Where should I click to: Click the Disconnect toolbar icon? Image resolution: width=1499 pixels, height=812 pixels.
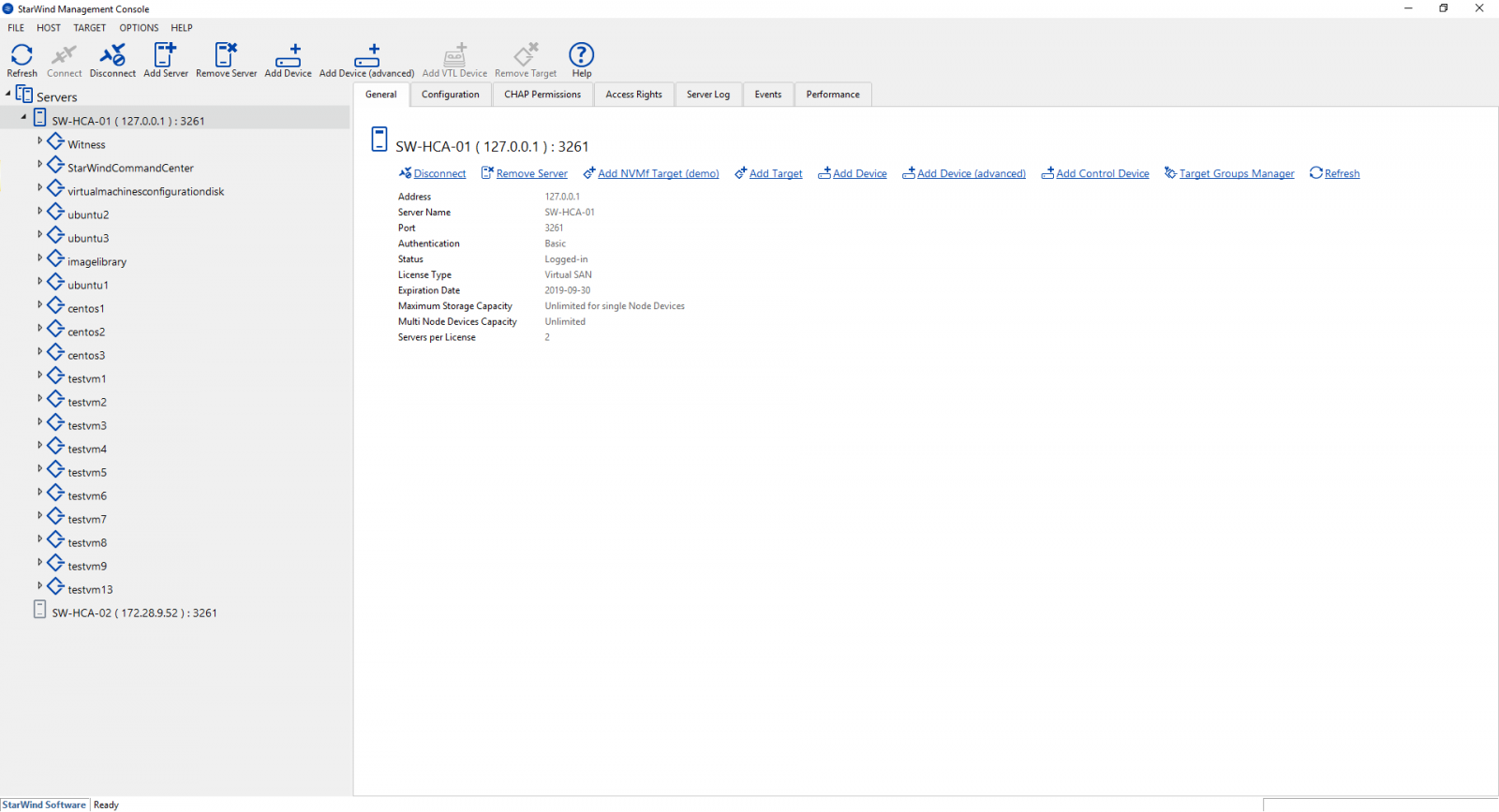[x=112, y=55]
